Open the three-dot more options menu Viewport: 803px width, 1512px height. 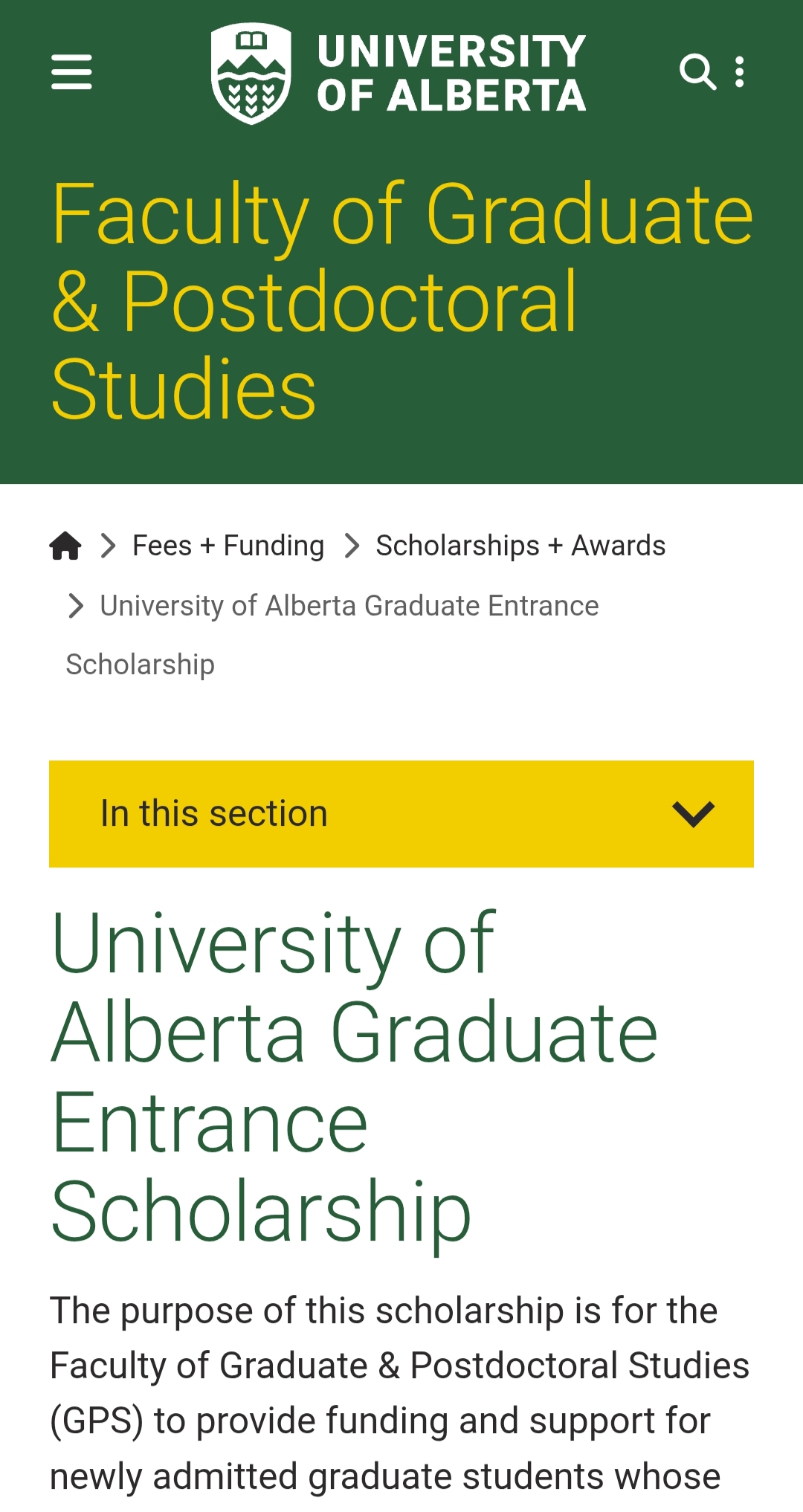tap(739, 72)
